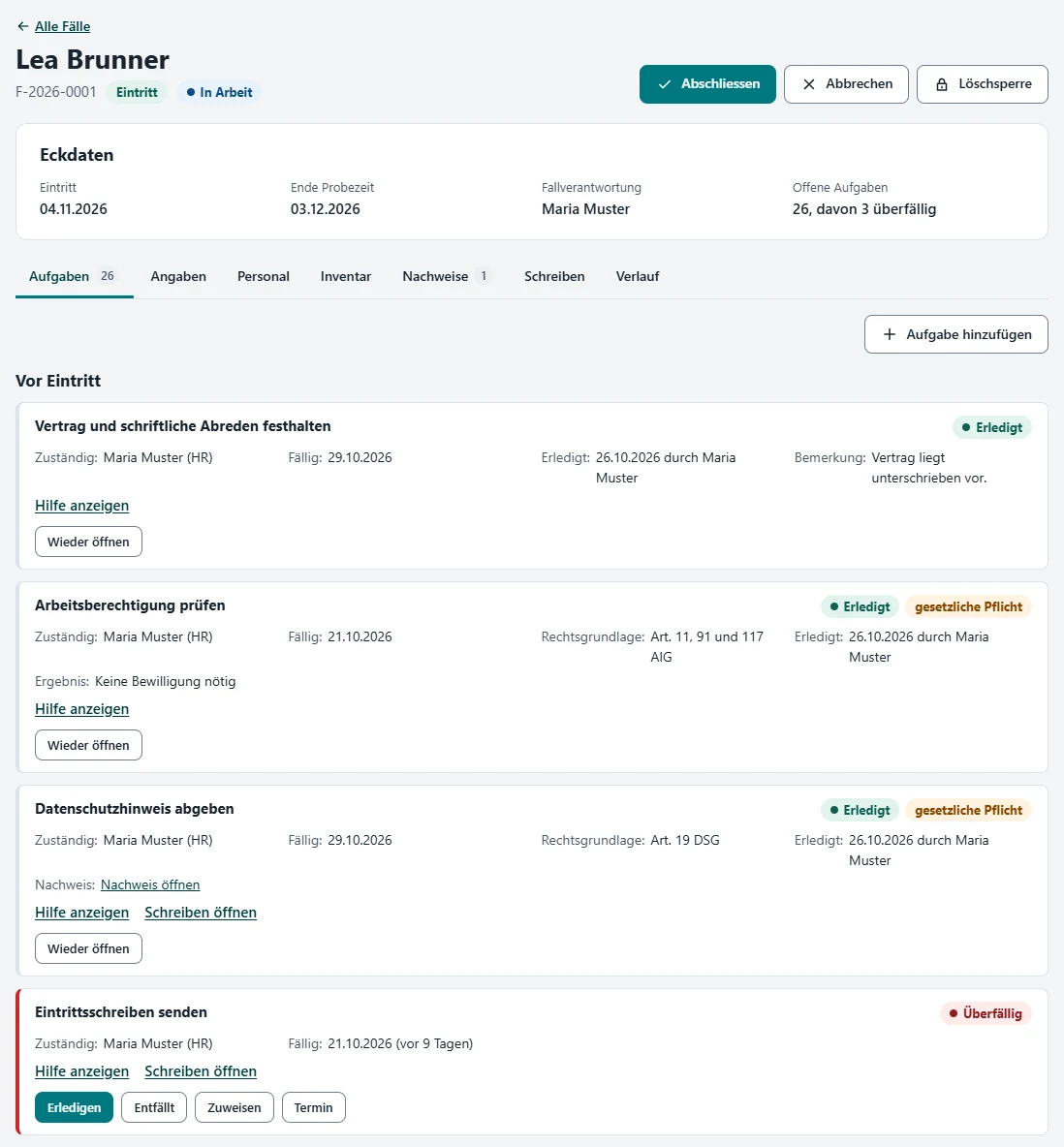Reopen the Arbeitsberechtigung prüfen task
The width and height of the screenshot is (1064, 1147).
(88, 745)
